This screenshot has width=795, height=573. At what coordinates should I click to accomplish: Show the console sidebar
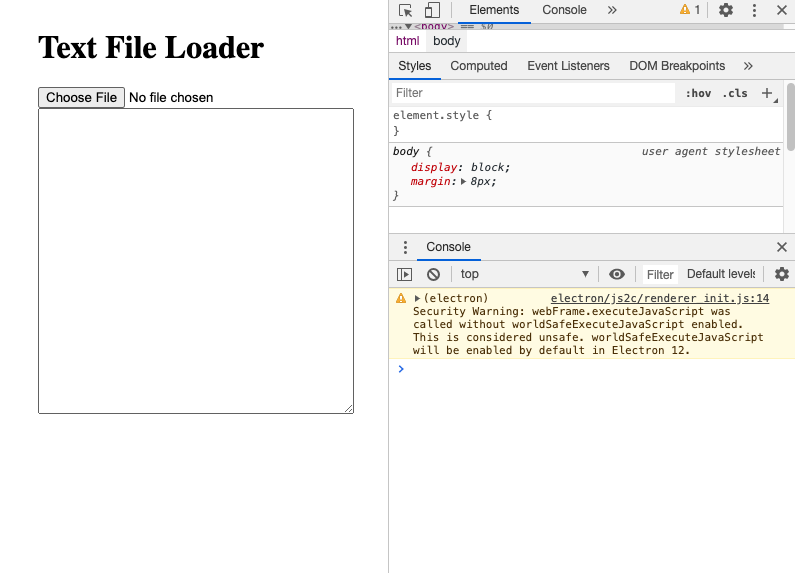tap(404, 274)
